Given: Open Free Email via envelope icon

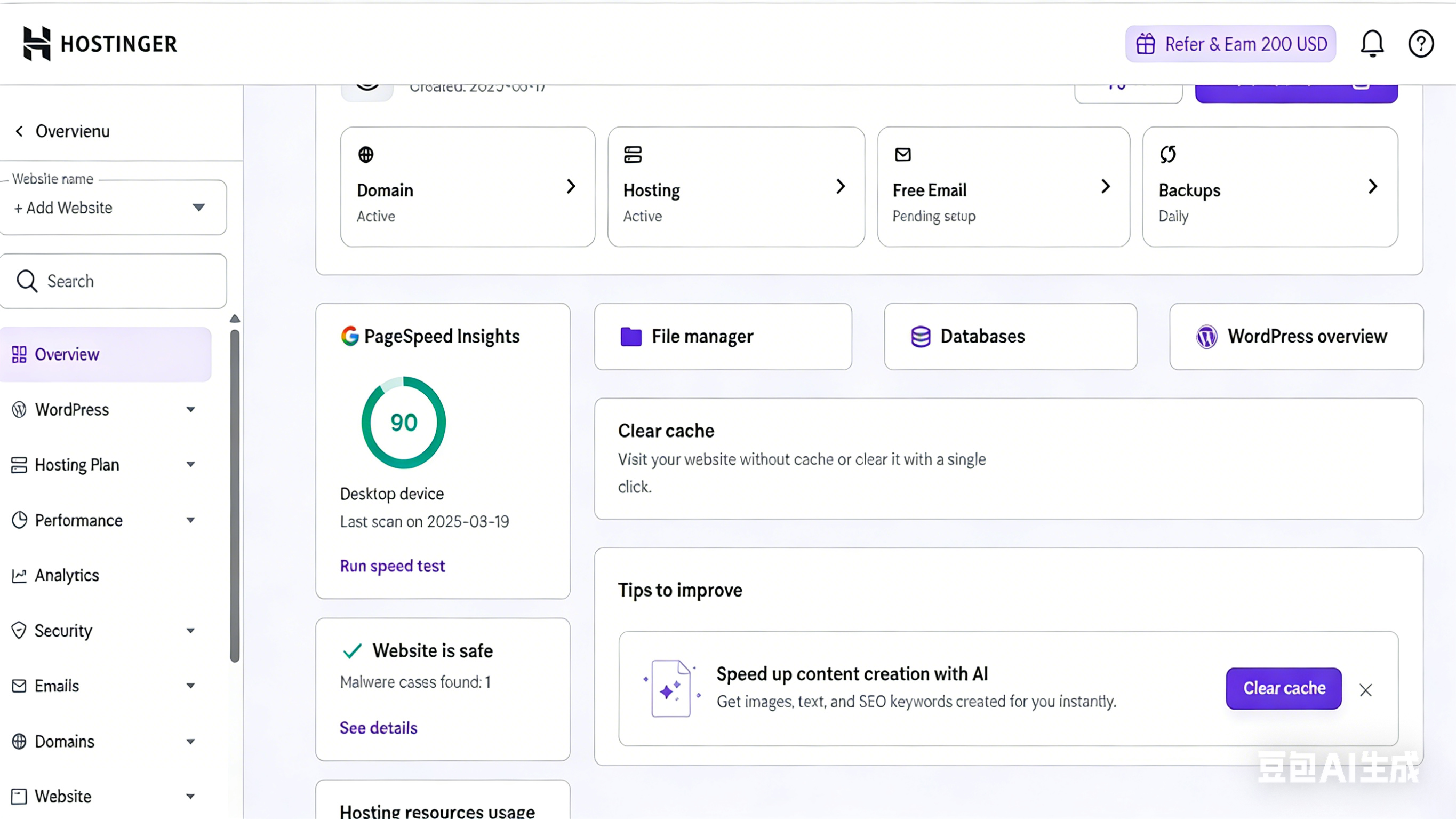Looking at the screenshot, I should point(901,154).
